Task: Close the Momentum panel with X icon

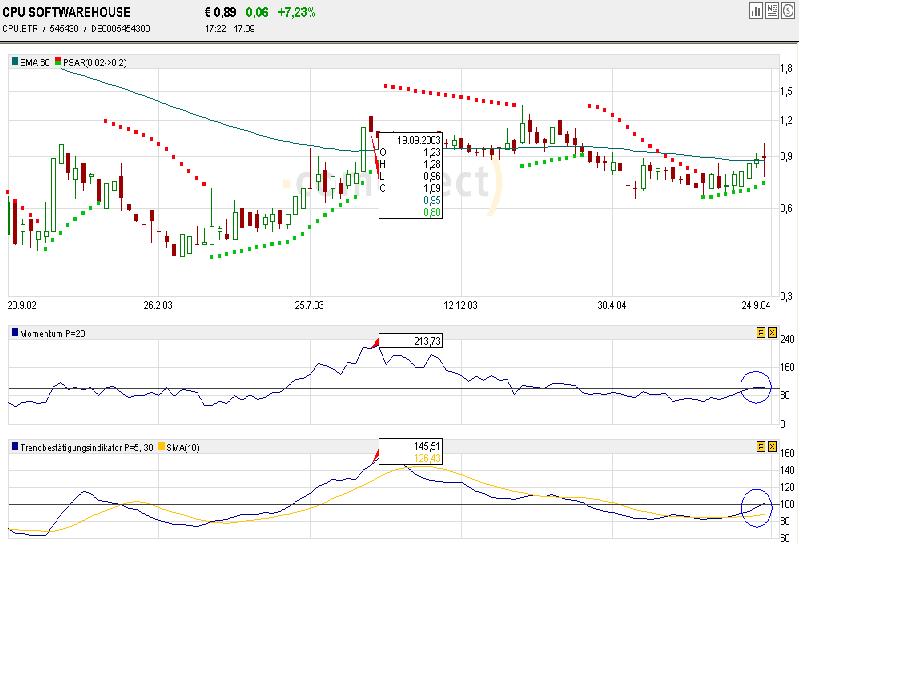Action: pyautogui.click(x=772, y=332)
